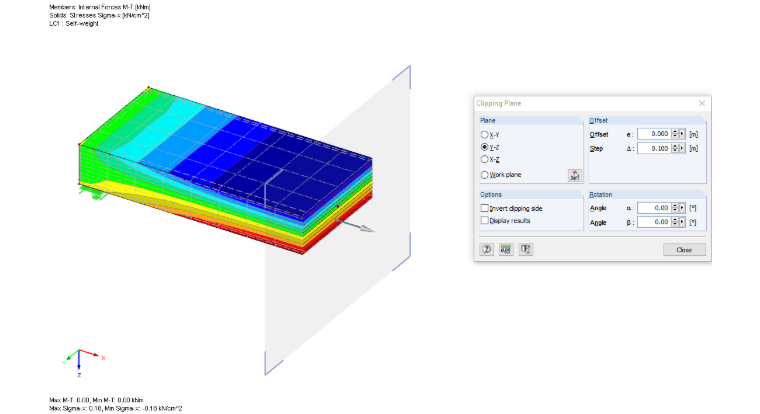Click the Angle β spinner arrows
Screen dimensions: 760x414
click(675, 222)
